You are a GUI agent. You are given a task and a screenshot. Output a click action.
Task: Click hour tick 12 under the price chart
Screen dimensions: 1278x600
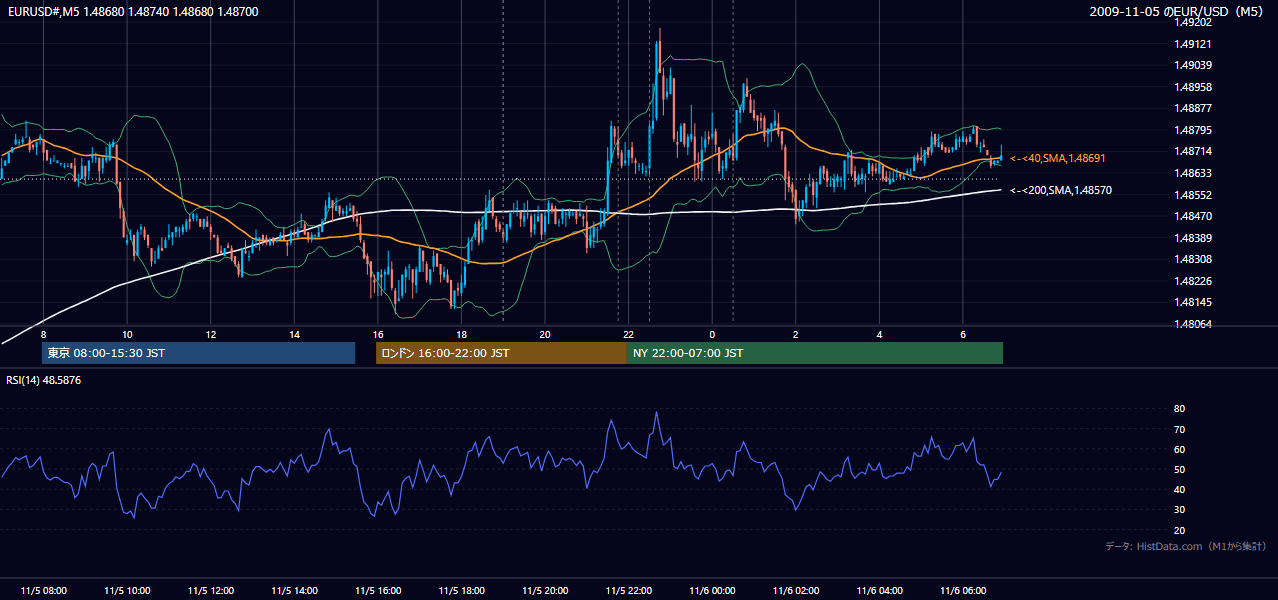point(211,334)
